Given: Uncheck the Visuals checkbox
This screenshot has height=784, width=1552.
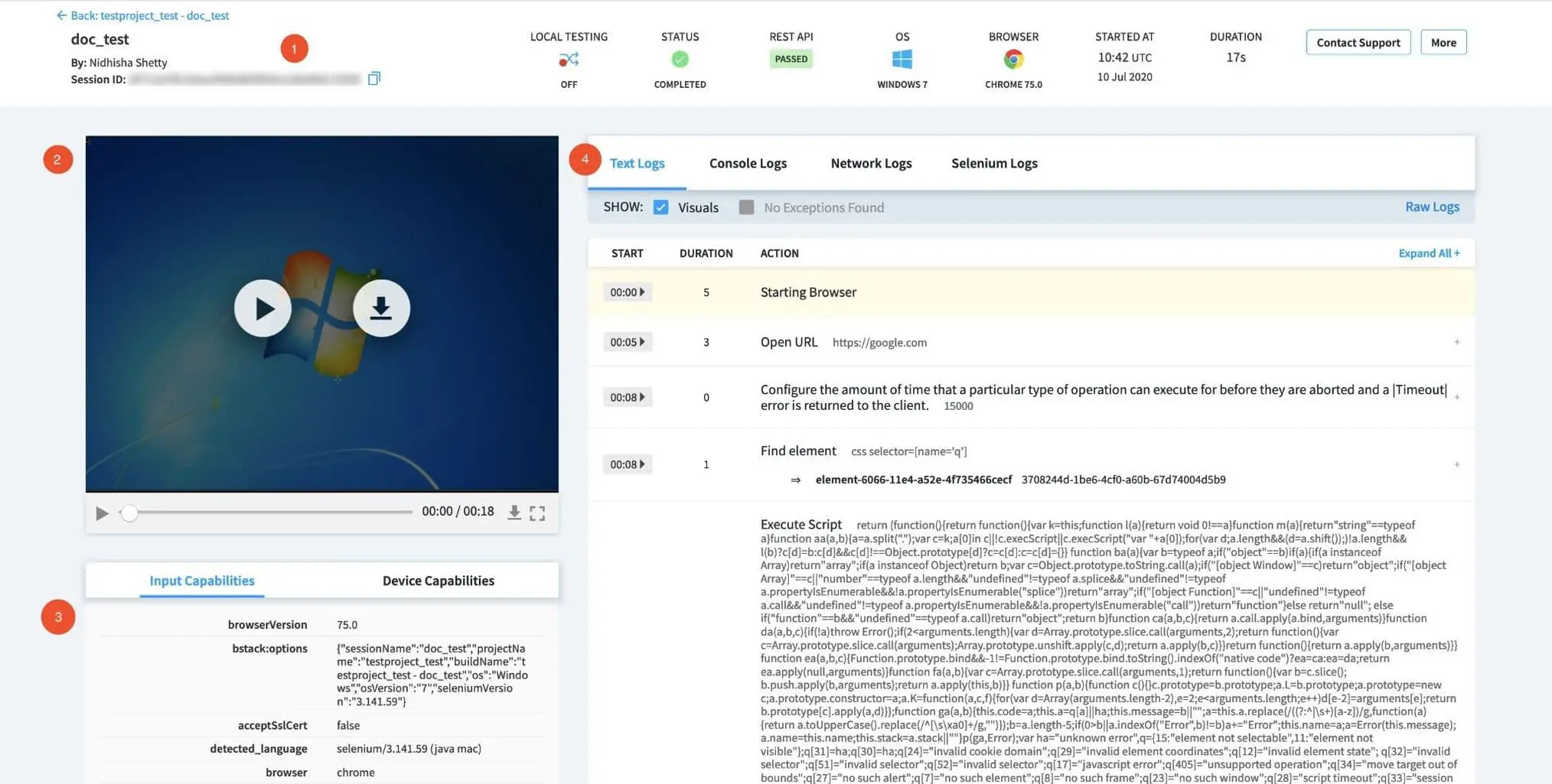Looking at the screenshot, I should [661, 207].
